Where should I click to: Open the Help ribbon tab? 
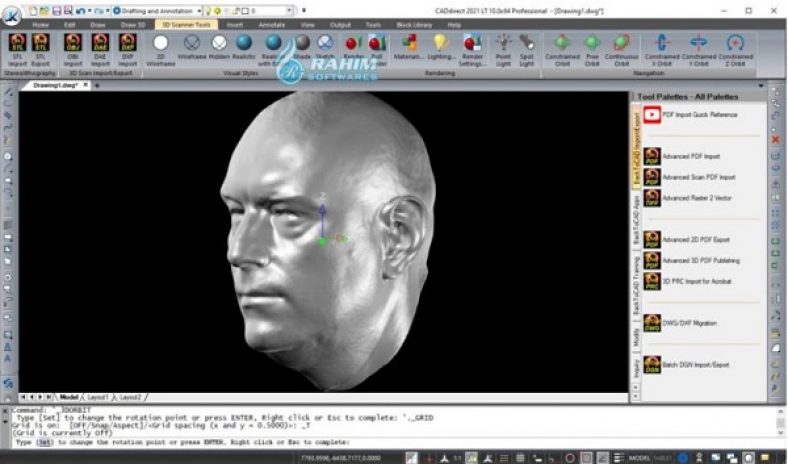click(x=454, y=25)
